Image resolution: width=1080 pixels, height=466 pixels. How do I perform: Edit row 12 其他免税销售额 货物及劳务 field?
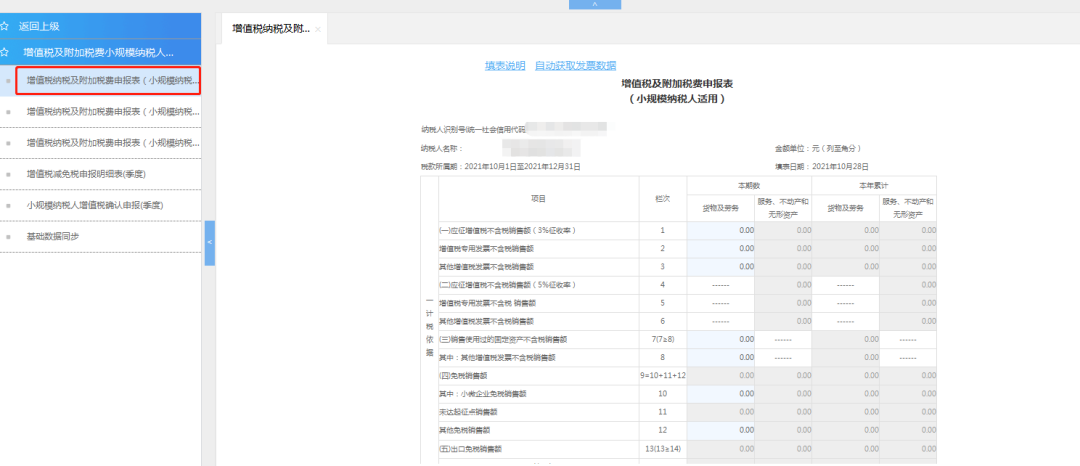click(x=721, y=430)
